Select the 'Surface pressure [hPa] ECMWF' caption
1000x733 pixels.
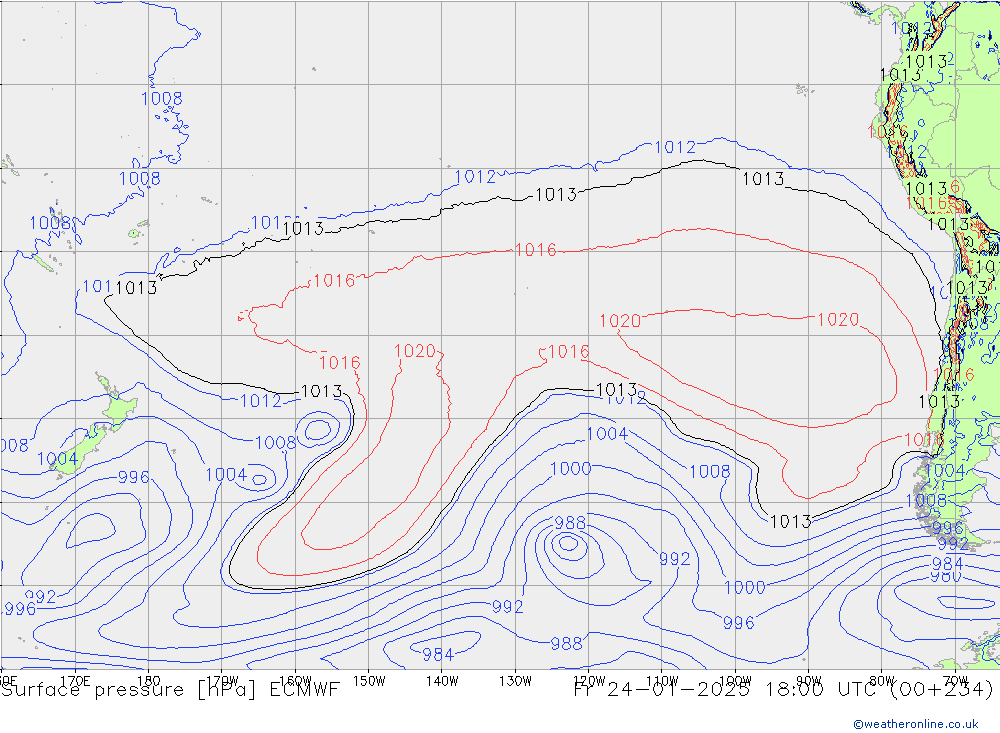170,690
